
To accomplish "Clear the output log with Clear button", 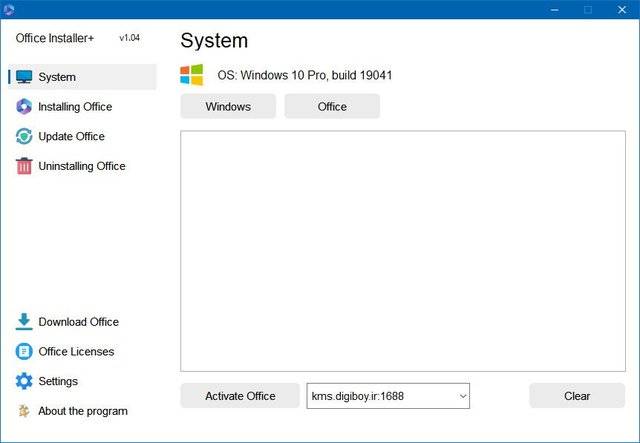I will (577, 396).
